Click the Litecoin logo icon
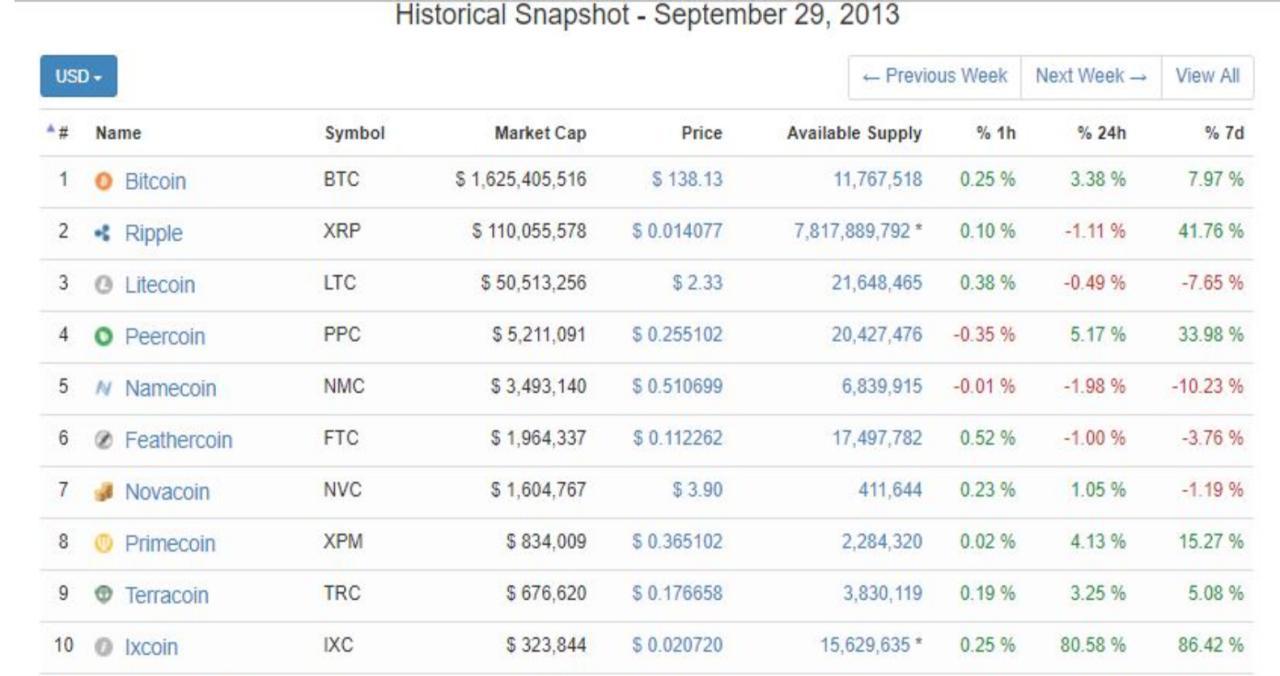Viewport: 1280px width, 676px height. [x=103, y=285]
